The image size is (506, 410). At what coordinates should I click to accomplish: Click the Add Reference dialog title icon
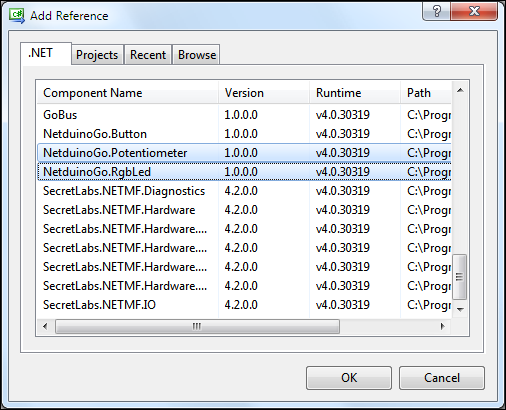17,16
